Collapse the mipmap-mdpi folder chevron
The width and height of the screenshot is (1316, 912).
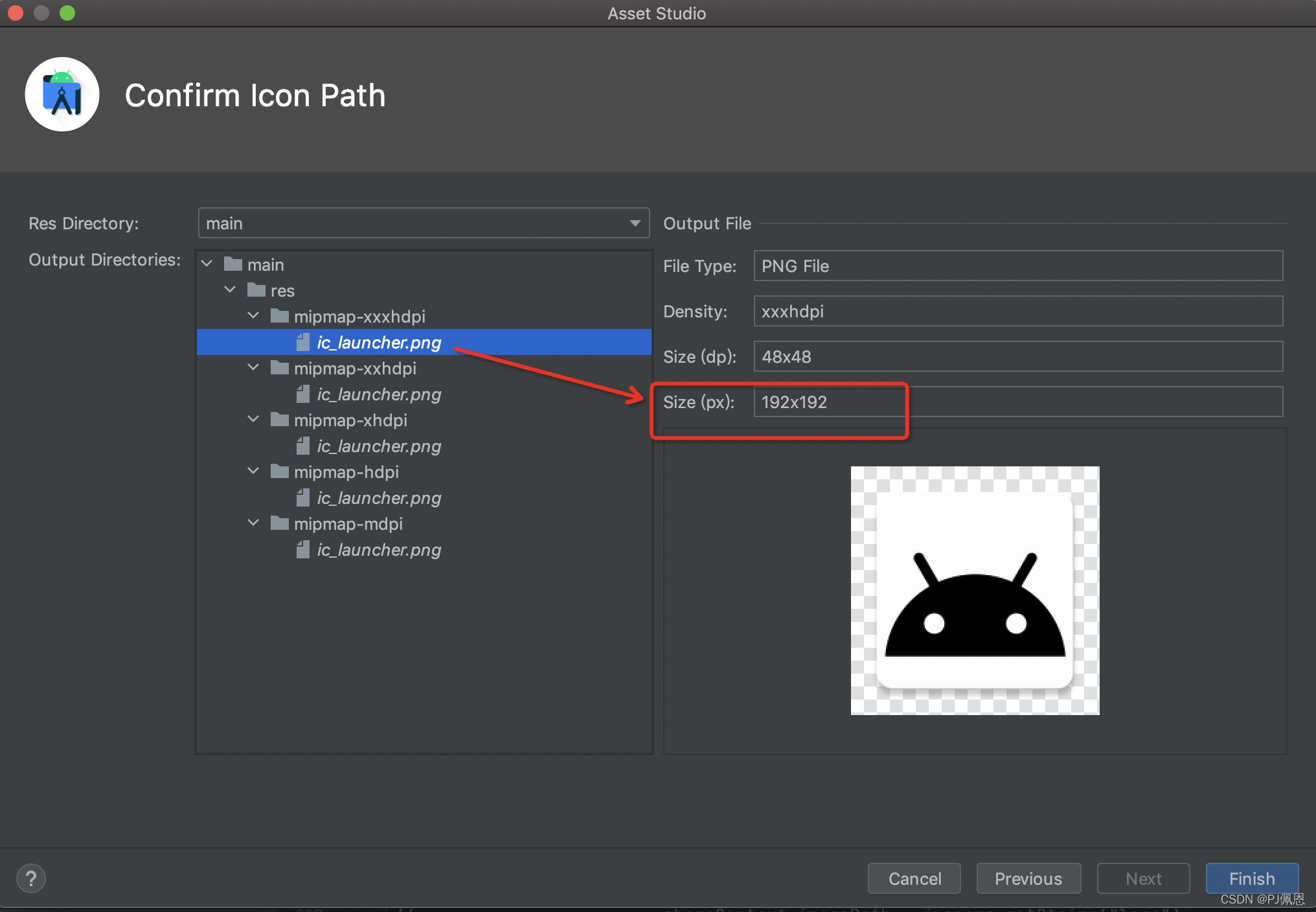pos(253,523)
